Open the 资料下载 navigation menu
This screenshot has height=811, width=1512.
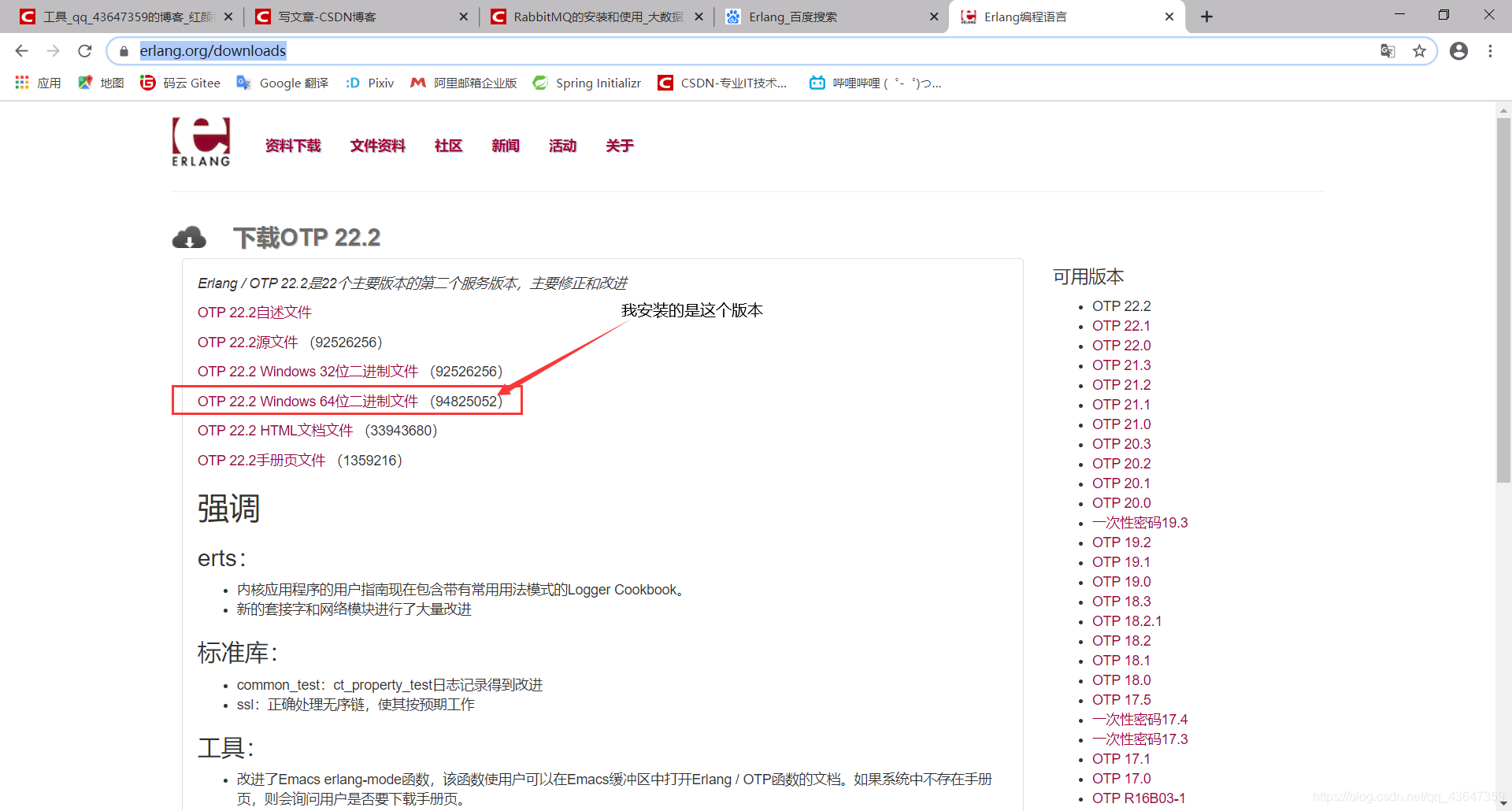pos(293,146)
